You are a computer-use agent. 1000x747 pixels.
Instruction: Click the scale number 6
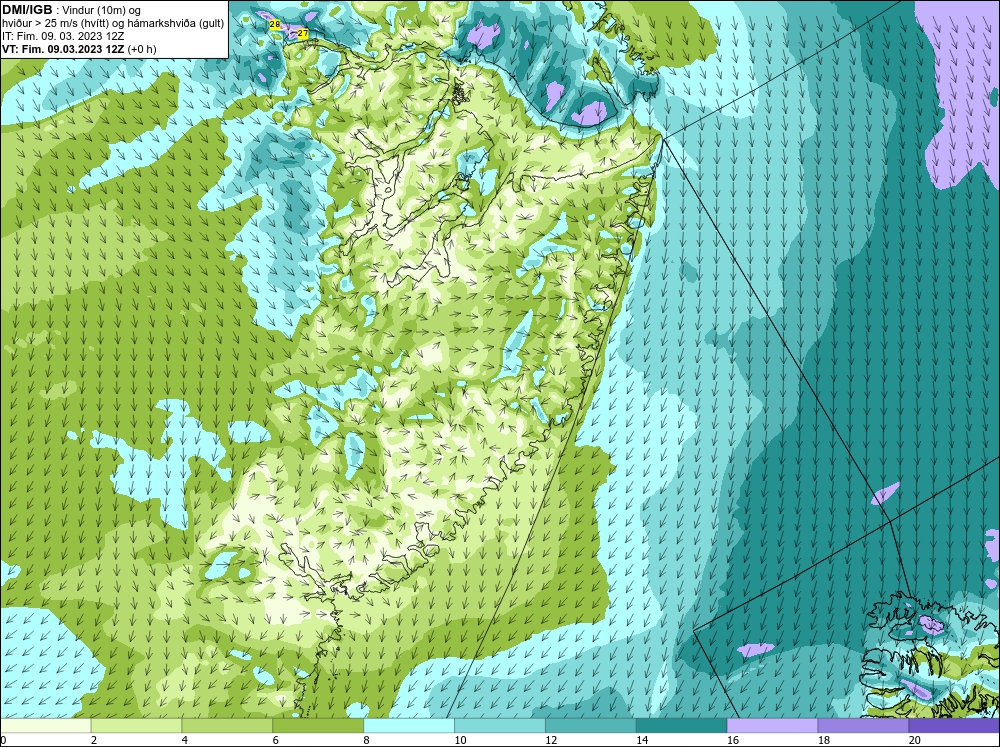coord(276,741)
